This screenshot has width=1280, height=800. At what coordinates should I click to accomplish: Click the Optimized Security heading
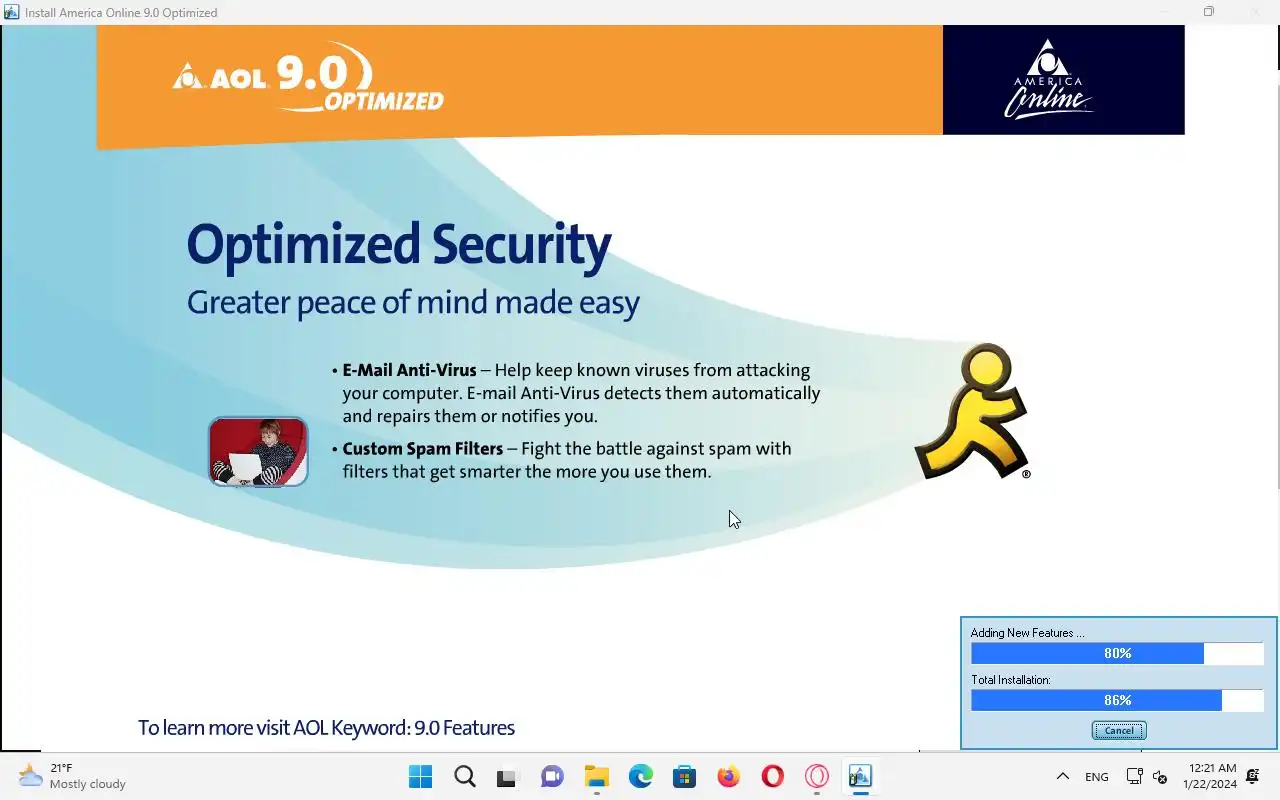pos(398,245)
